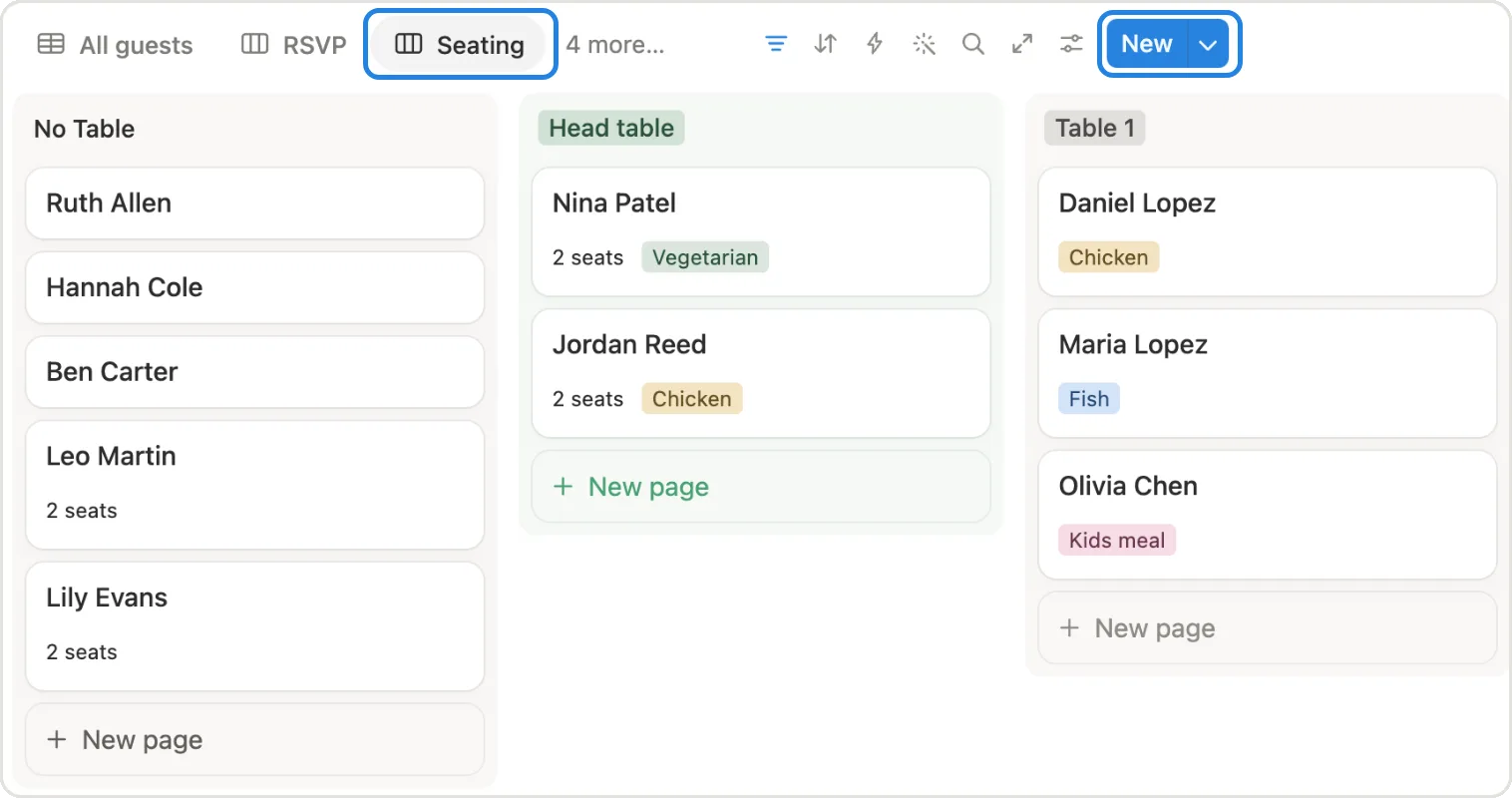Add New page in Head table column
This screenshot has height=798, width=1512.
click(x=761, y=487)
